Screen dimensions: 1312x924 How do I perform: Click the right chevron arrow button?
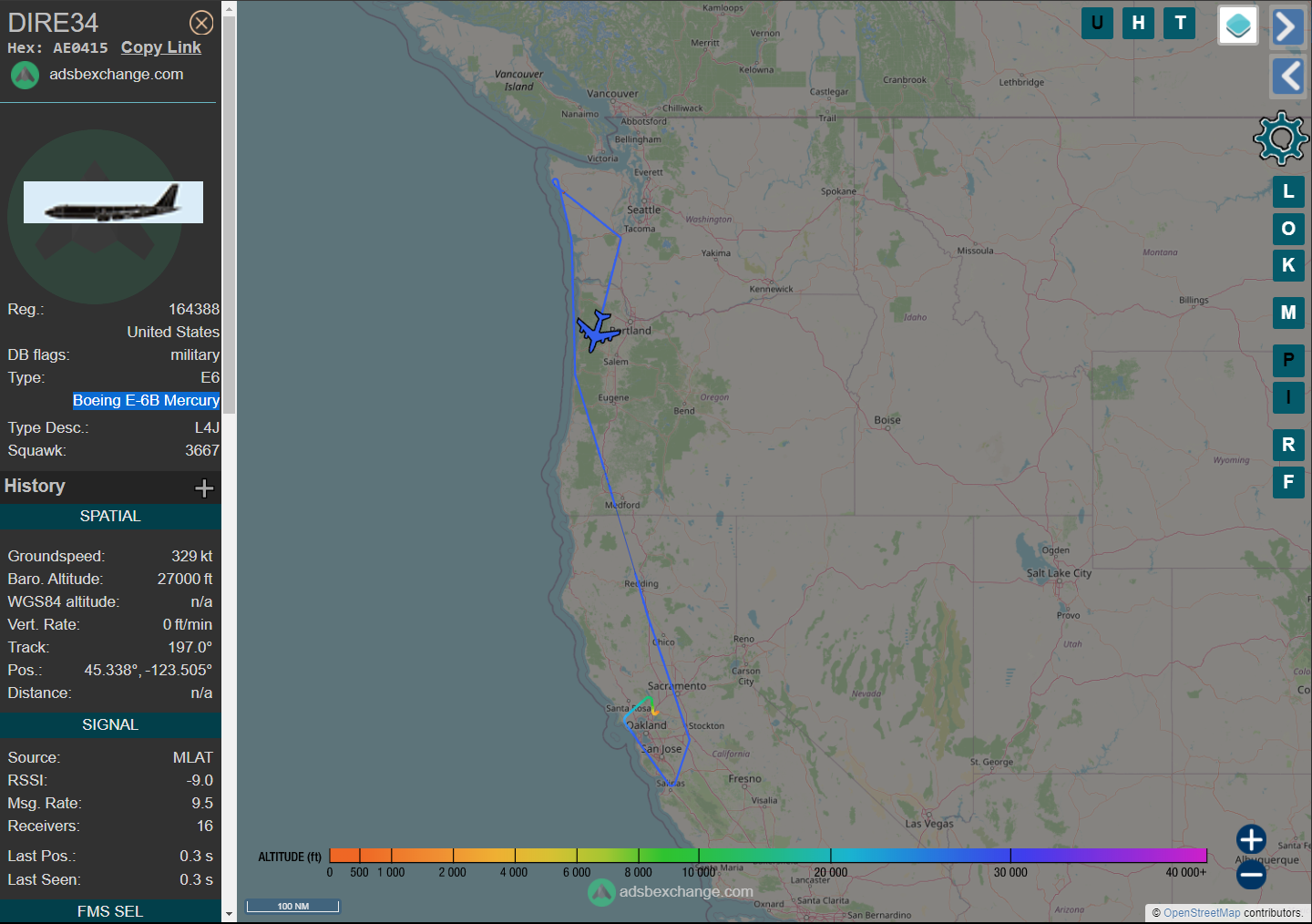click(x=1287, y=26)
